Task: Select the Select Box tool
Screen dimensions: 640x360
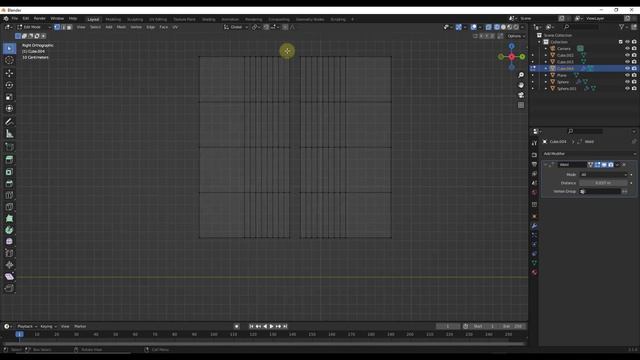Action: [x=9, y=49]
